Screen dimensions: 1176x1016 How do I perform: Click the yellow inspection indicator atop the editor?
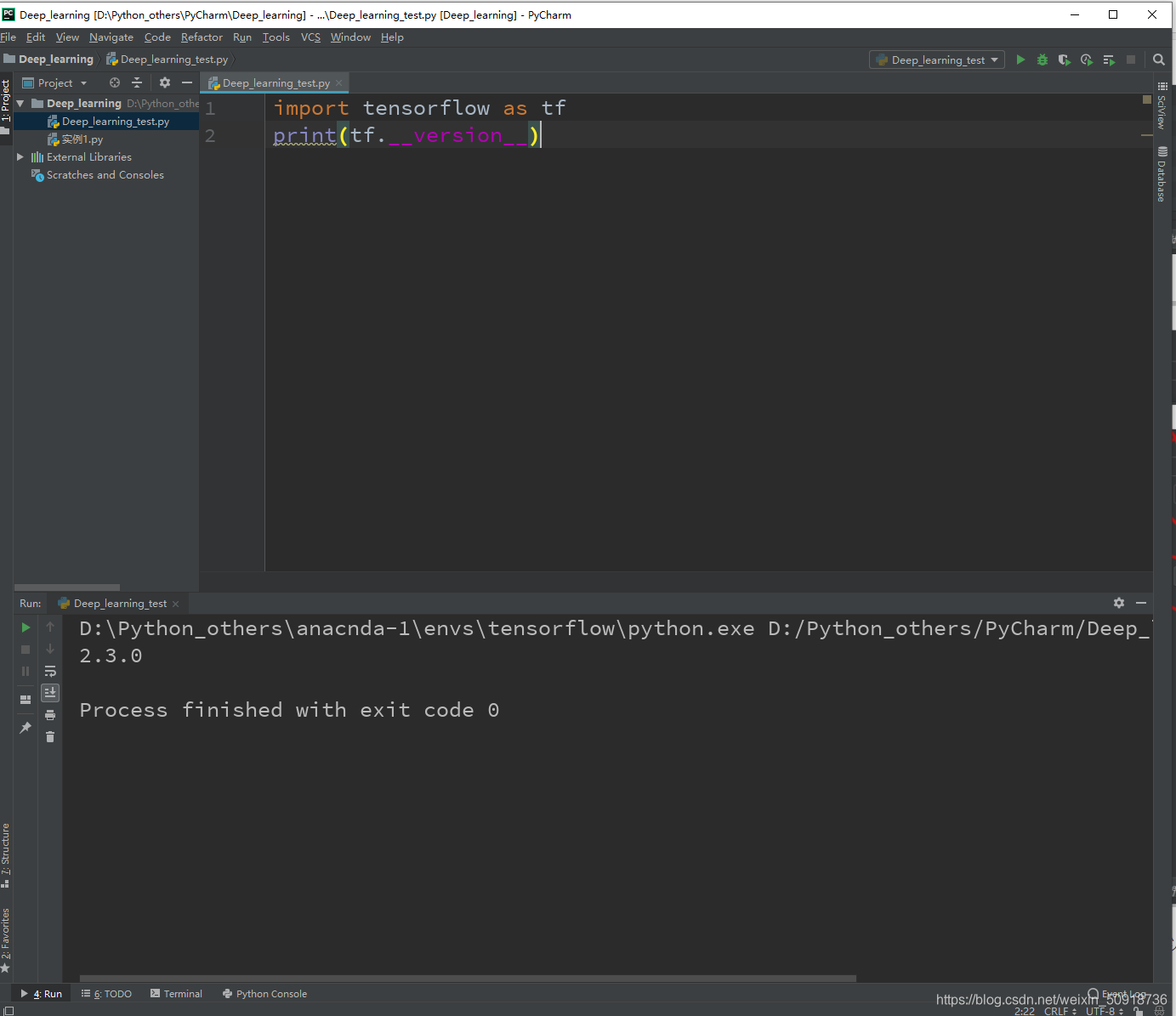coord(1147,99)
